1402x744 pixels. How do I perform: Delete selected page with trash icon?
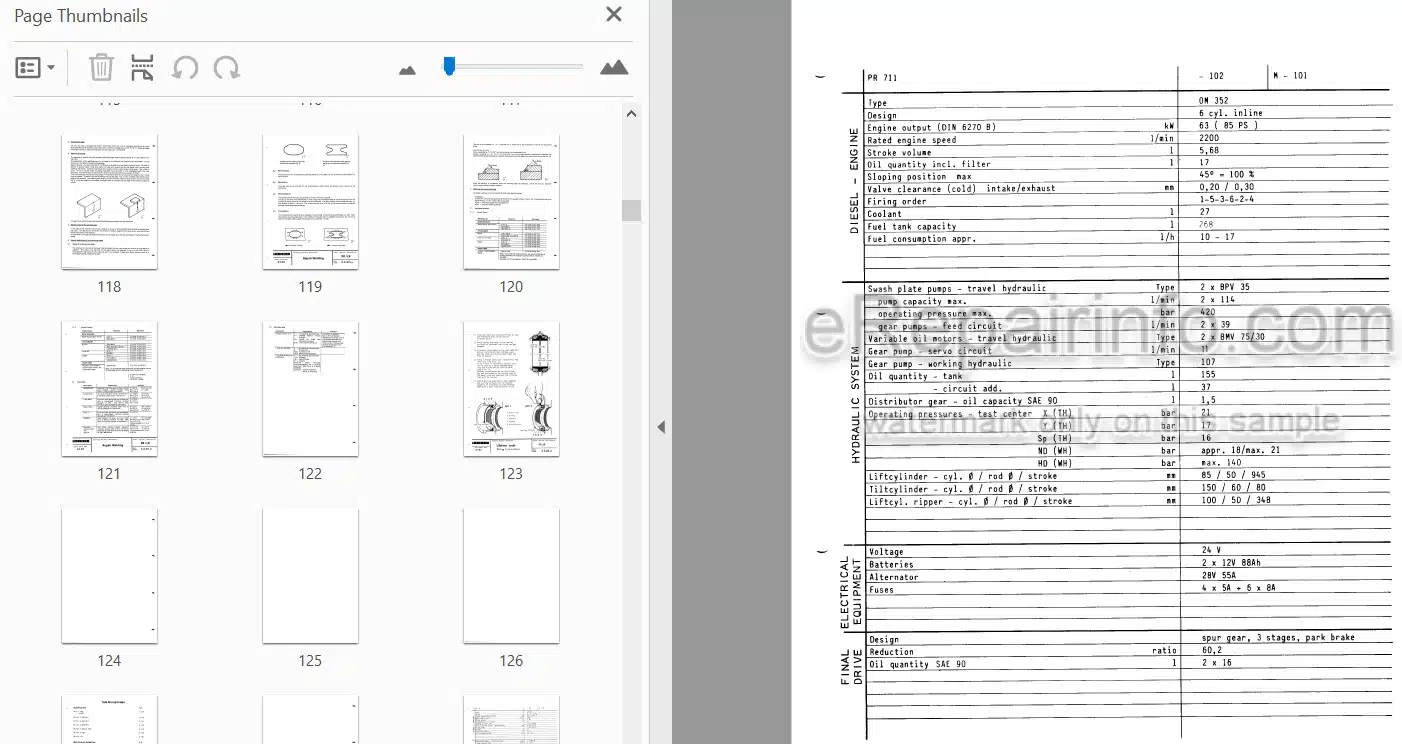tap(101, 68)
